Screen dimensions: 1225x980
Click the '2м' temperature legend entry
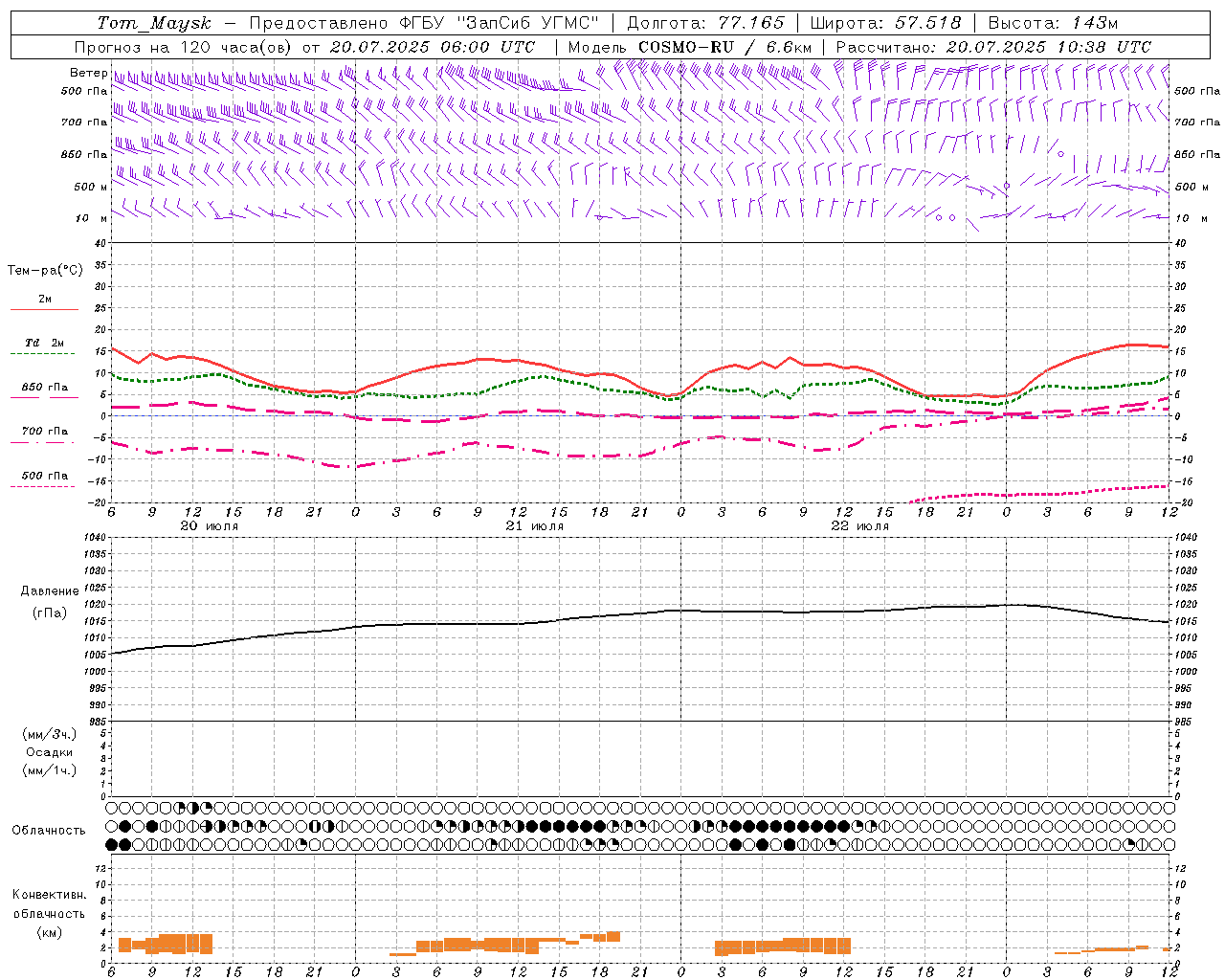click(45, 300)
